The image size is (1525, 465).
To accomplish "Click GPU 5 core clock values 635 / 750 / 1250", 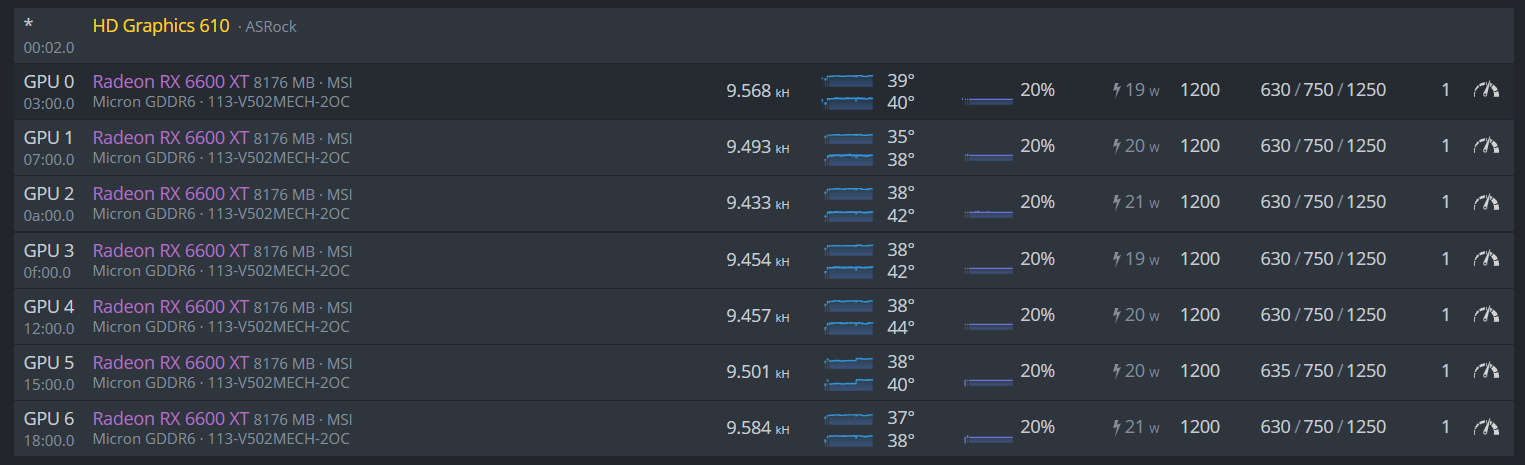I will coord(1323,371).
